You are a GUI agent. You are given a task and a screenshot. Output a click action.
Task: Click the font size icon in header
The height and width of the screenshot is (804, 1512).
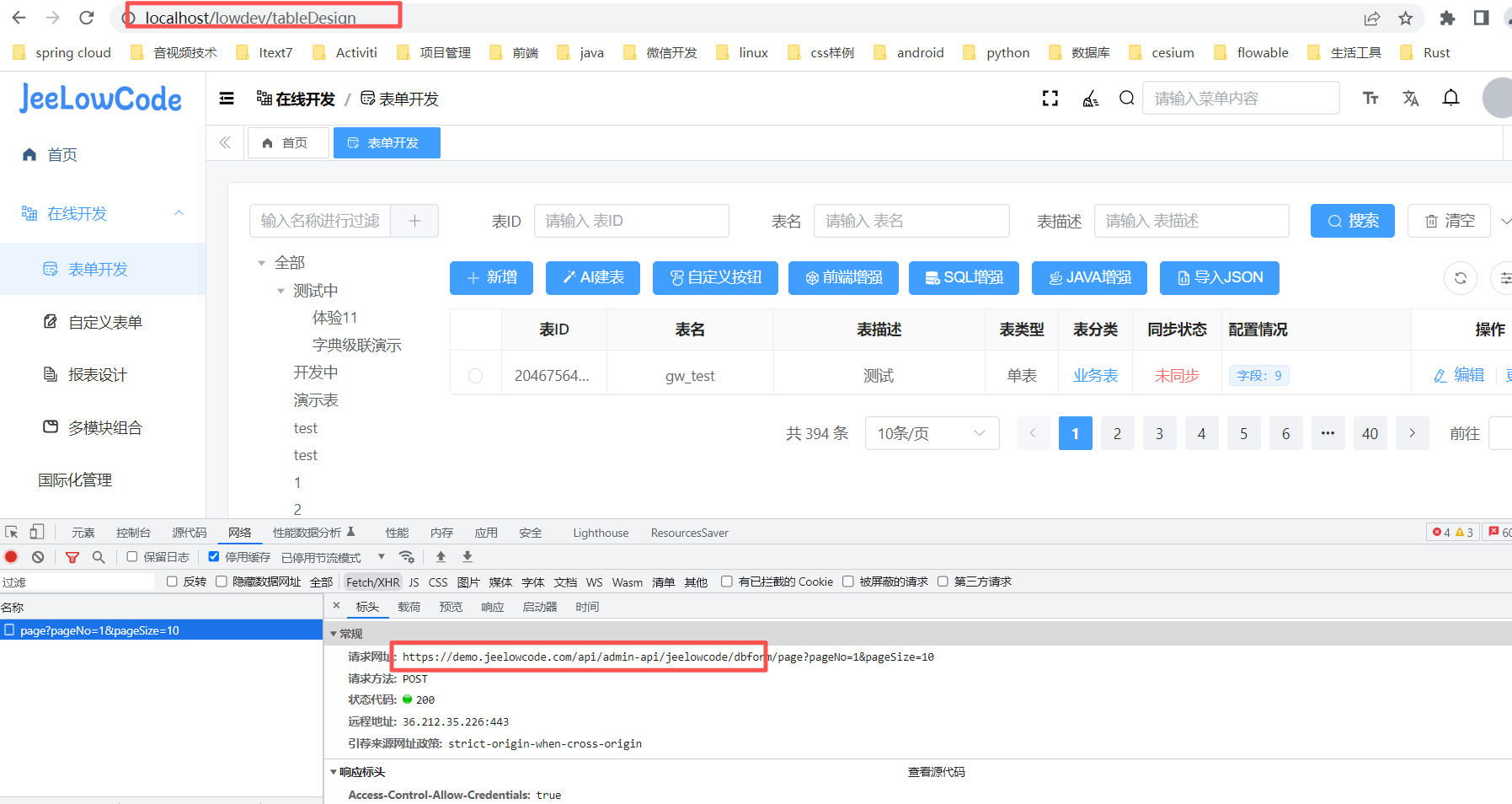point(1370,99)
